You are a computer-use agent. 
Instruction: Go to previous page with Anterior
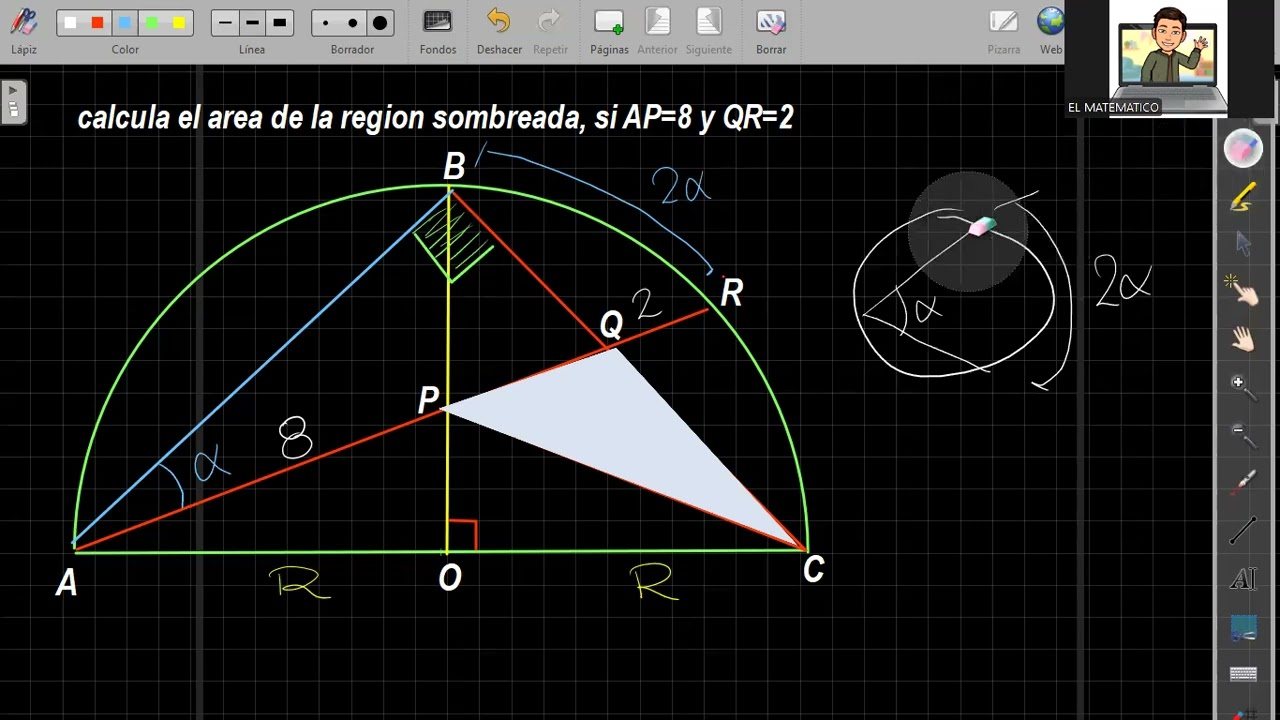[x=657, y=22]
